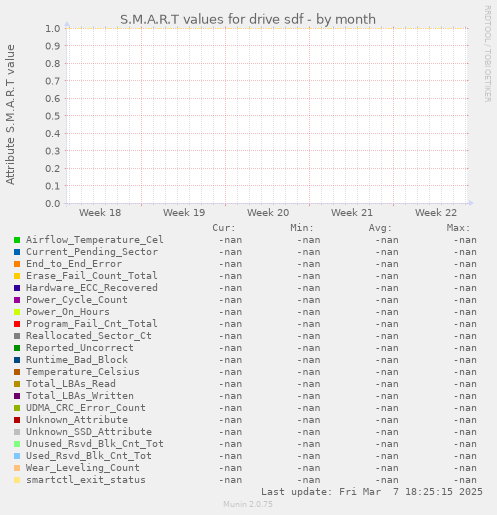
Task: Click the Week 21 axis label
Action: [352, 212]
